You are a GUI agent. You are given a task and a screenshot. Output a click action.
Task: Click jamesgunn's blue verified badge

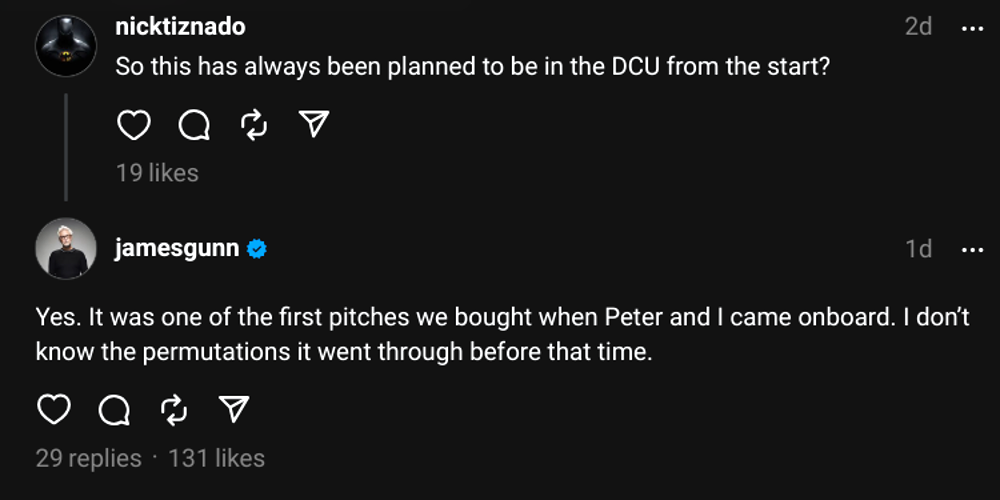(257, 249)
